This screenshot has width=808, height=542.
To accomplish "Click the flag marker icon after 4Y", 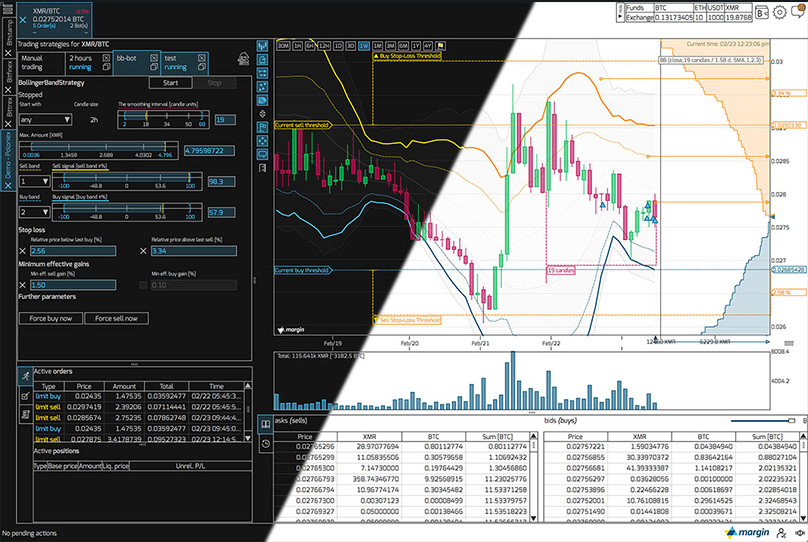I will (x=442, y=45).
